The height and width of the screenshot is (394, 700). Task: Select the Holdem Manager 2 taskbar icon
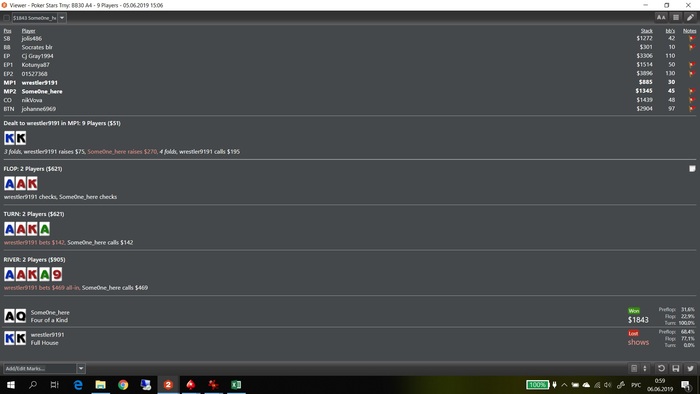pyautogui.click(x=168, y=385)
